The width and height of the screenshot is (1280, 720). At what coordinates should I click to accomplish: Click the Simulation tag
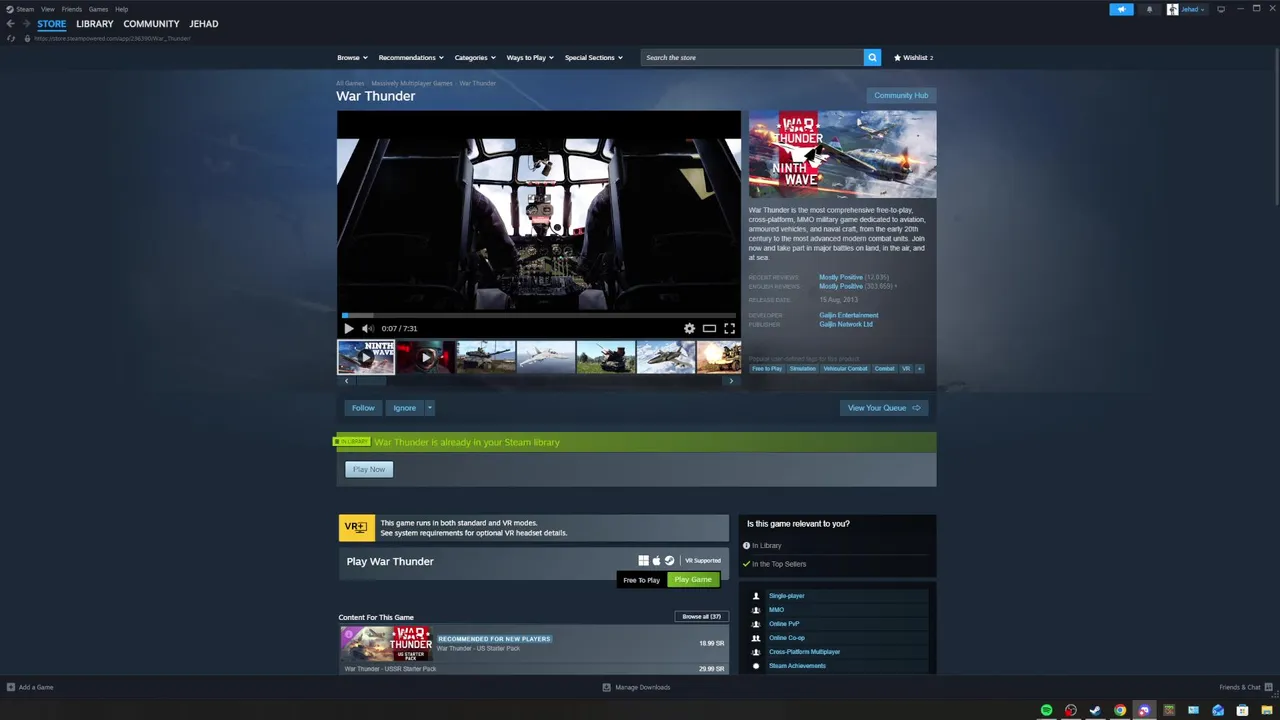pyautogui.click(x=802, y=368)
